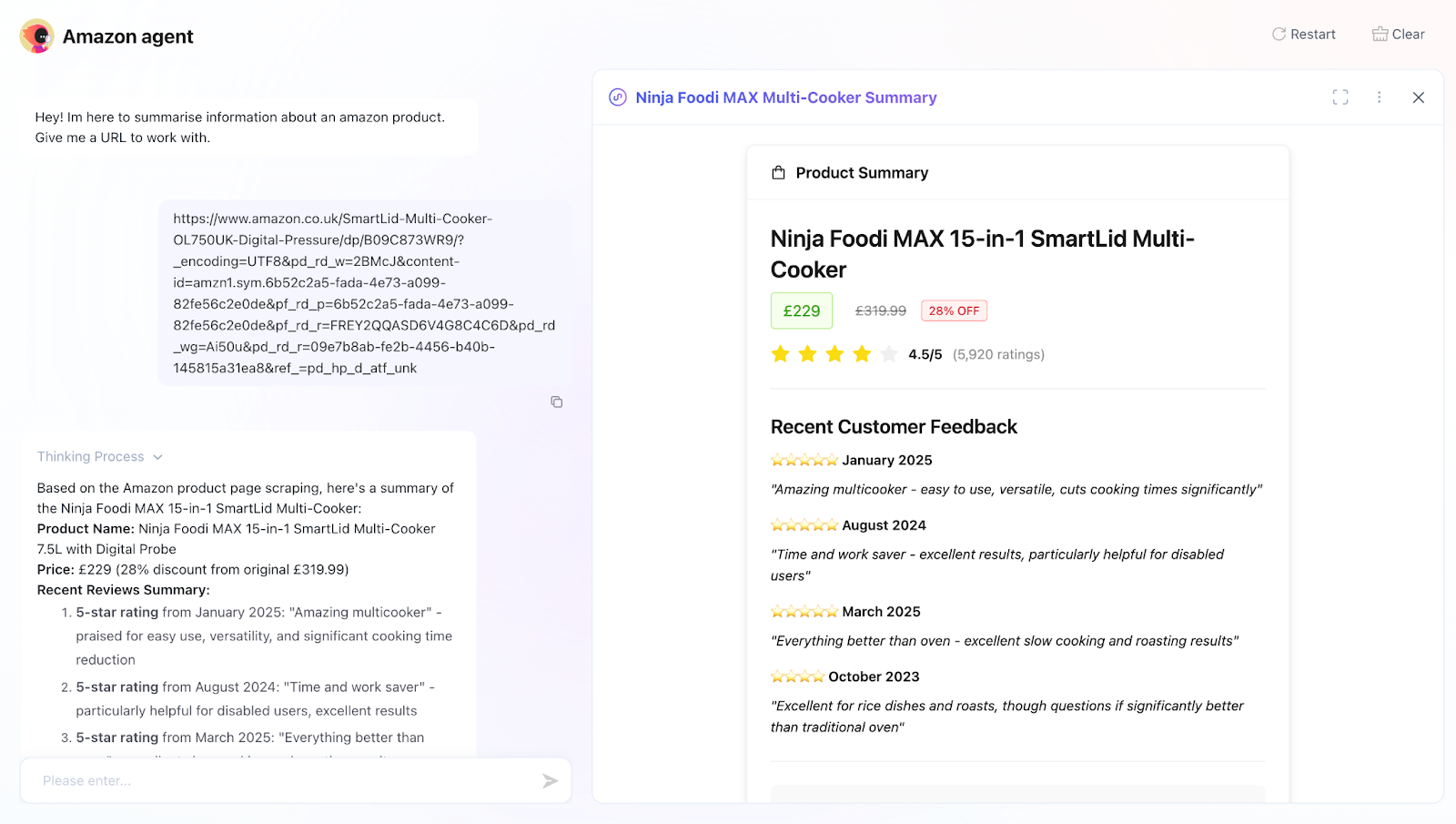
Task: Click the Product Summary bag icon
Action: (778, 173)
